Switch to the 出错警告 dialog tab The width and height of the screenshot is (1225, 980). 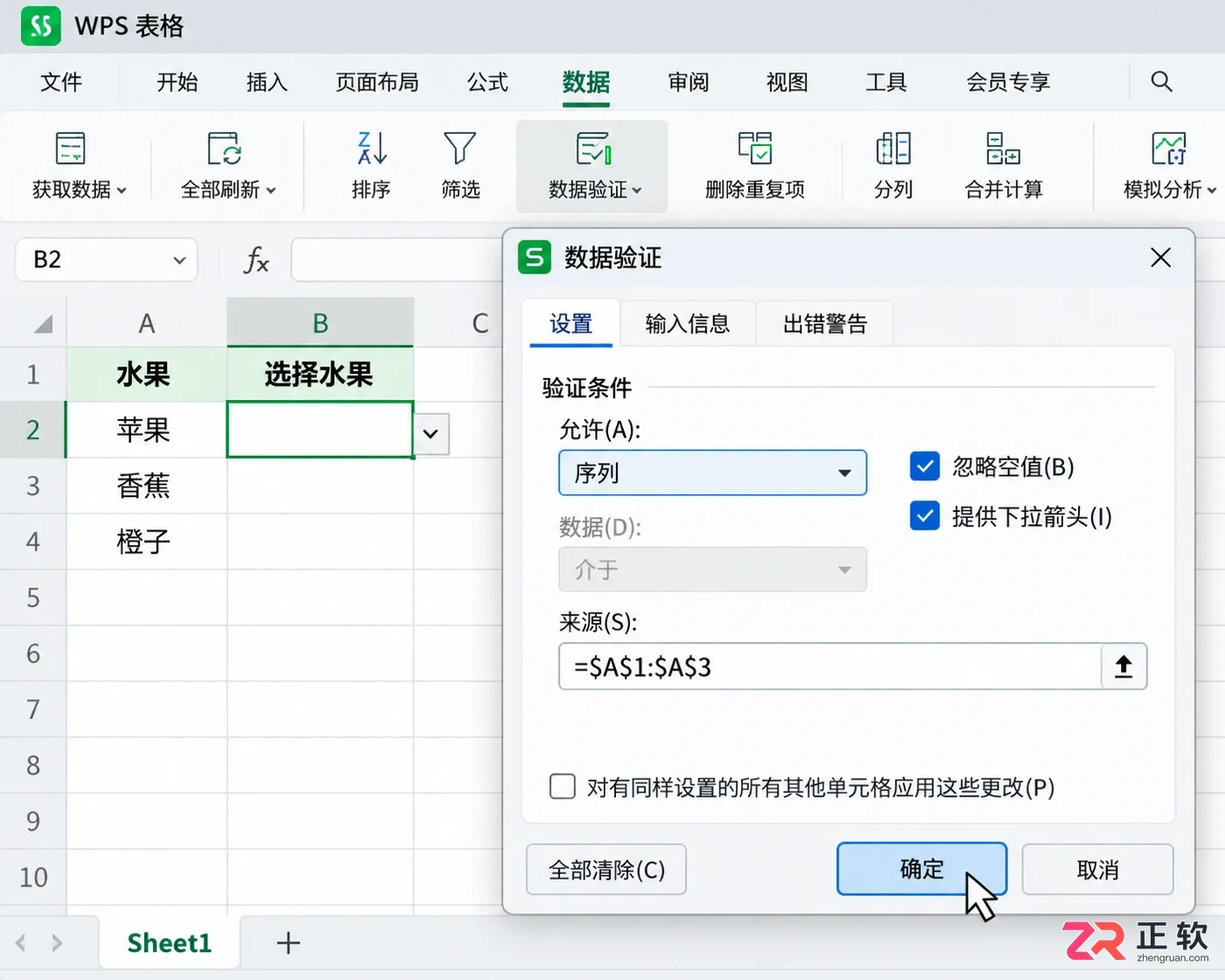pyautogui.click(x=825, y=324)
